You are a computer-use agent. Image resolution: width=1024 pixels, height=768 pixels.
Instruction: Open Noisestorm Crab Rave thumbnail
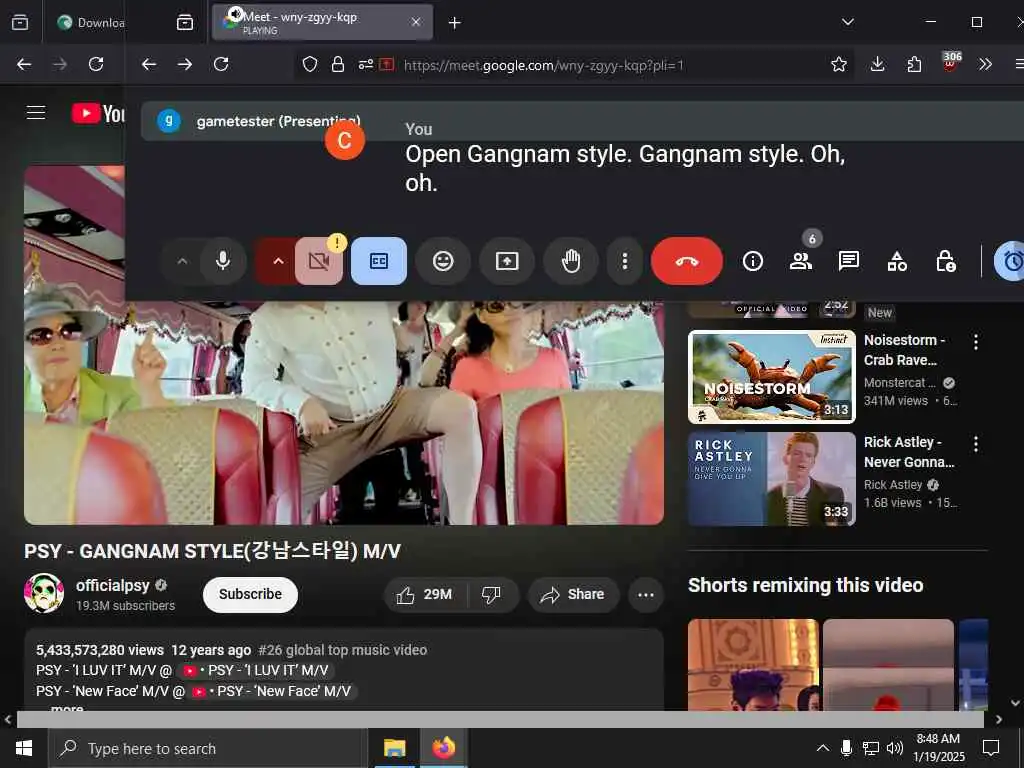pyautogui.click(x=771, y=377)
